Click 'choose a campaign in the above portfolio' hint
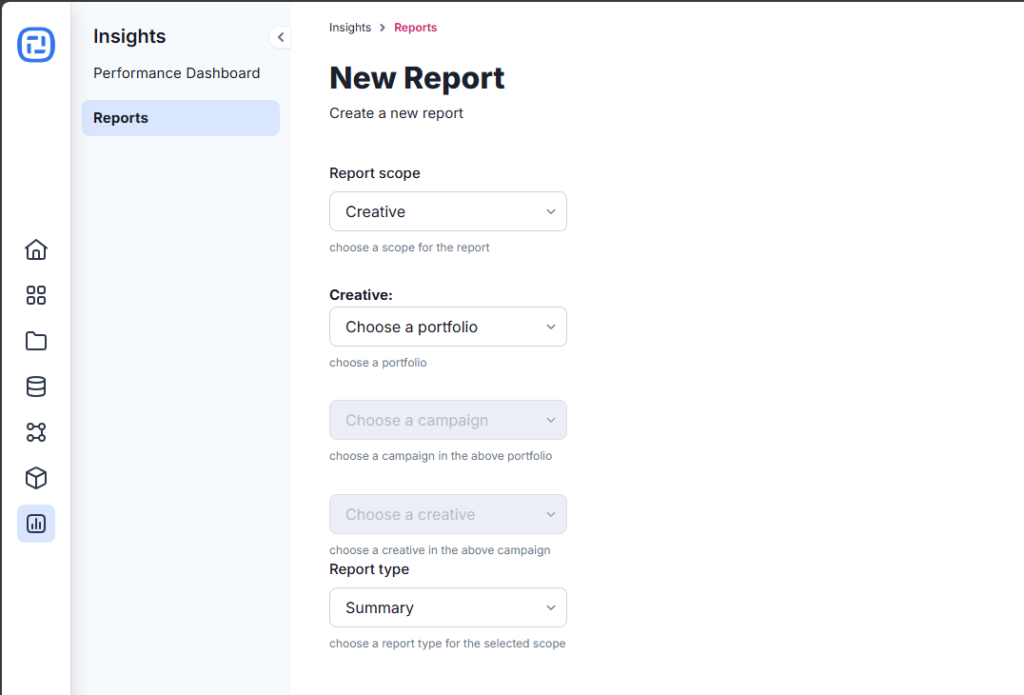Image resolution: width=1024 pixels, height=695 pixels. tap(440, 456)
